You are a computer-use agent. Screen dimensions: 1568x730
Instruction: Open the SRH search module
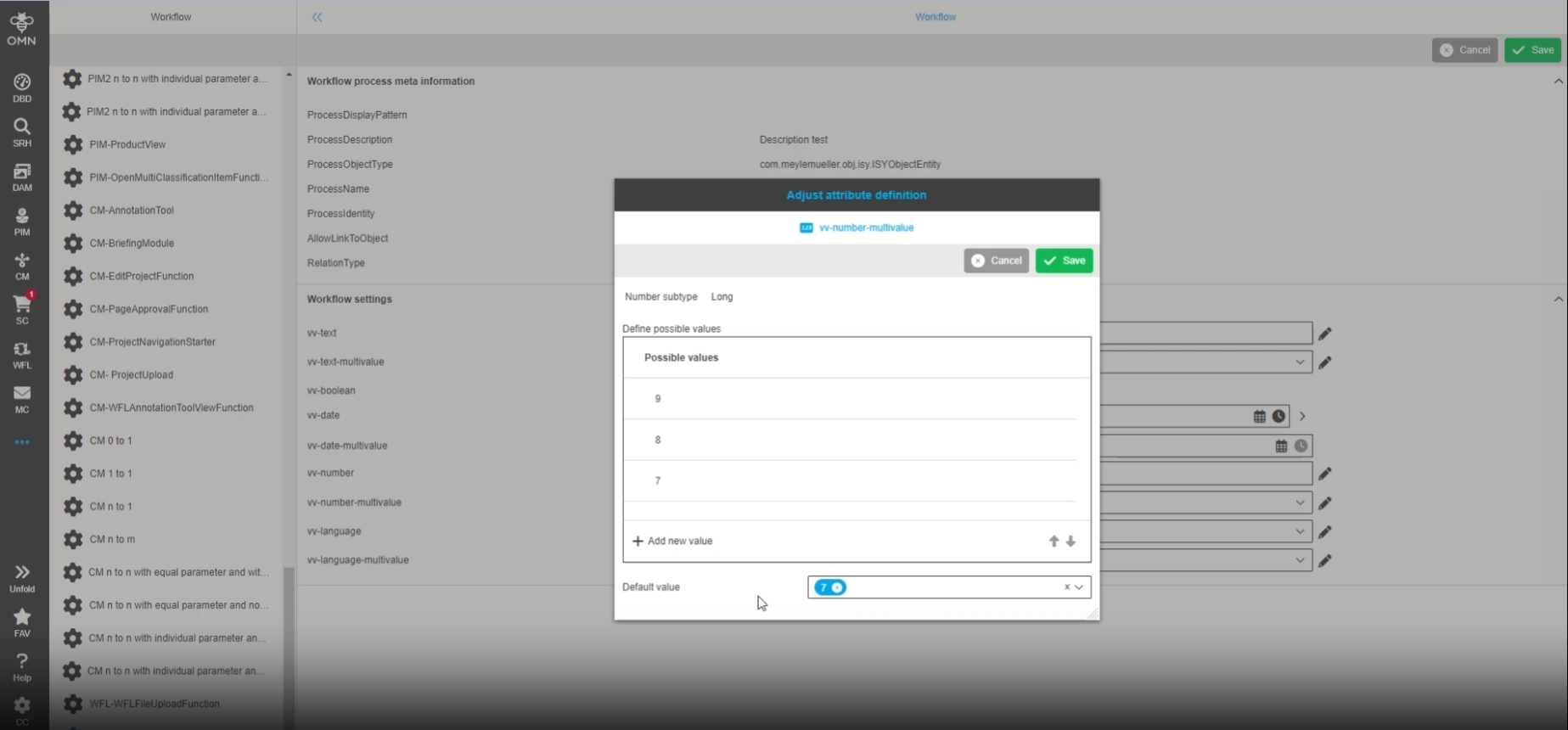(x=22, y=132)
